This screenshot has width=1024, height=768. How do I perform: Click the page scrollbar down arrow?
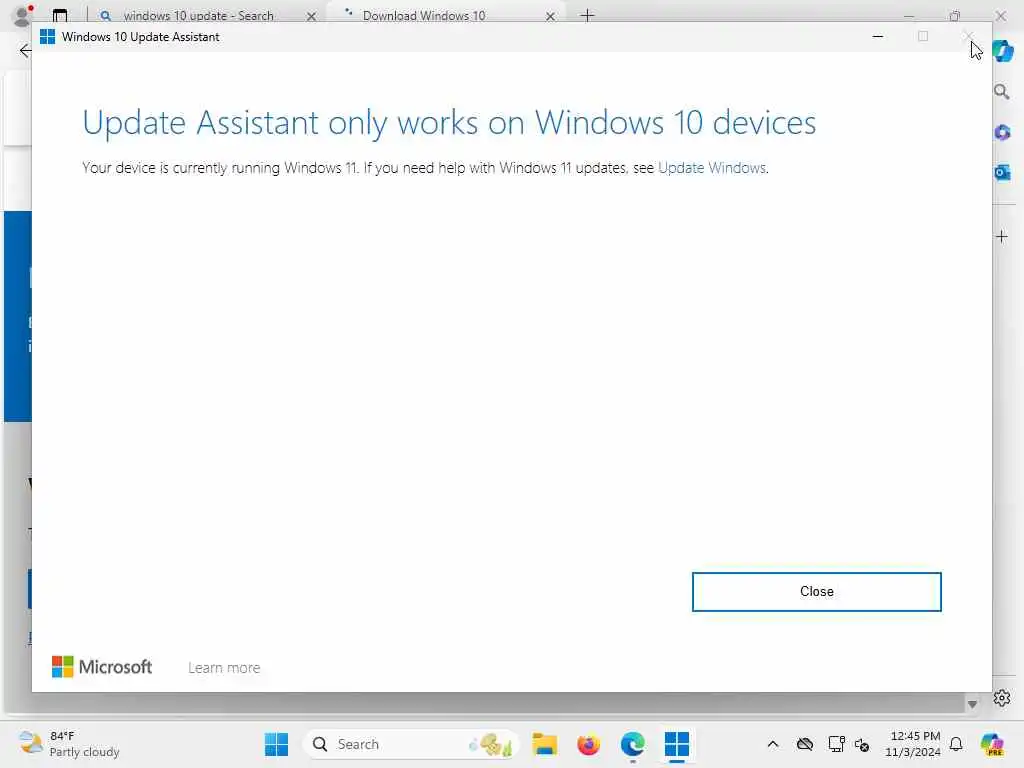point(972,704)
